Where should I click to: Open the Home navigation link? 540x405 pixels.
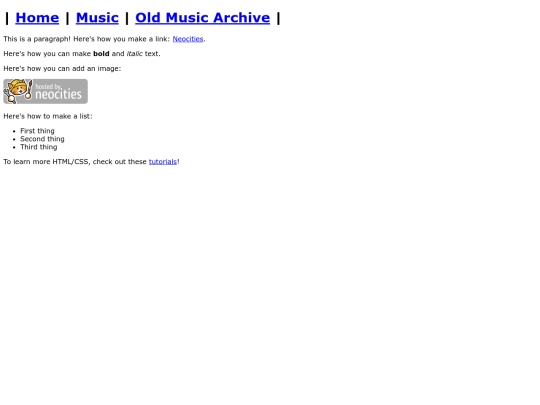pos(37,18)
